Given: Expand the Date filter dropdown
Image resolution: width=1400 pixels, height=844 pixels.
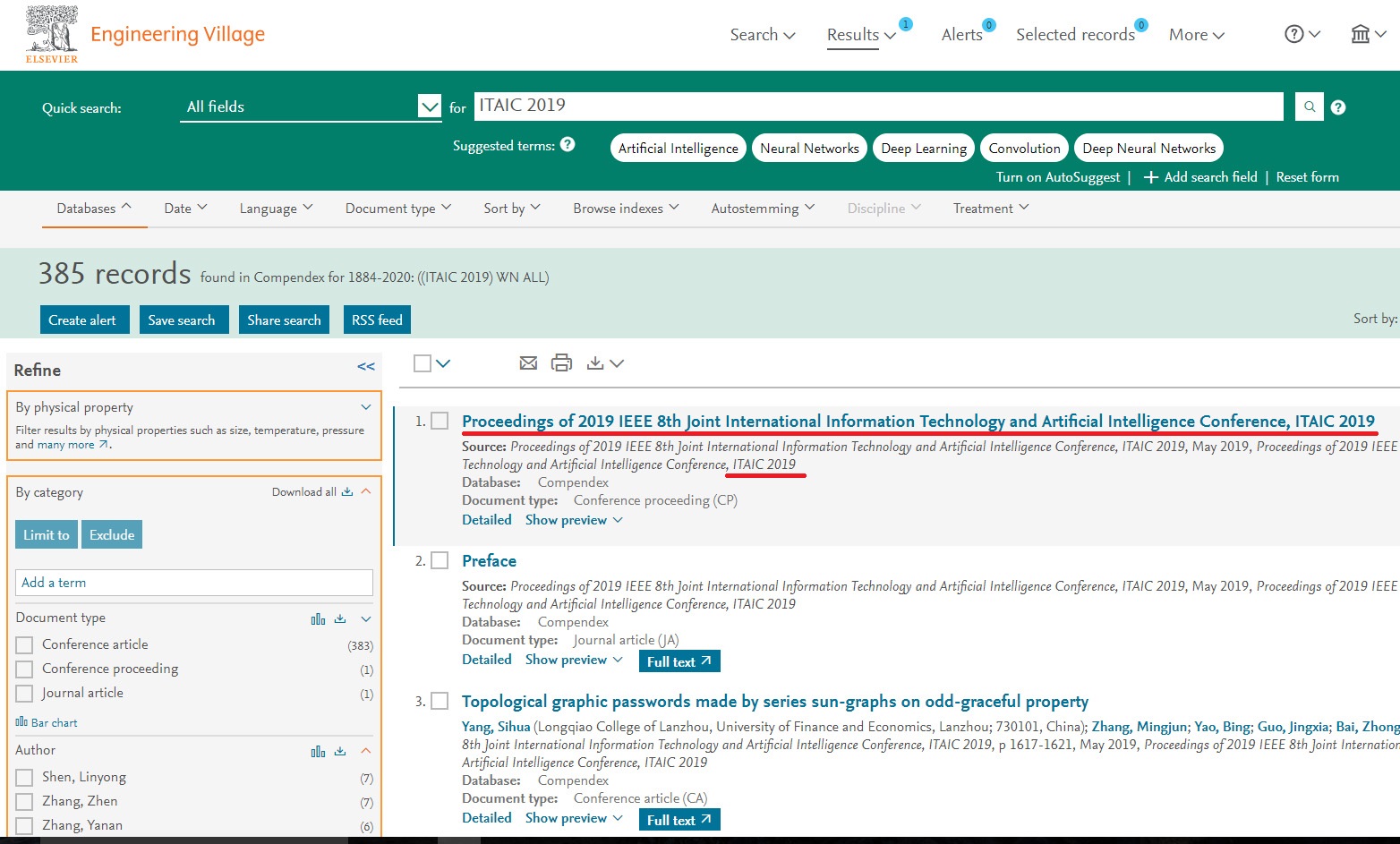Looking at the screenshot, I should (185, 208).
